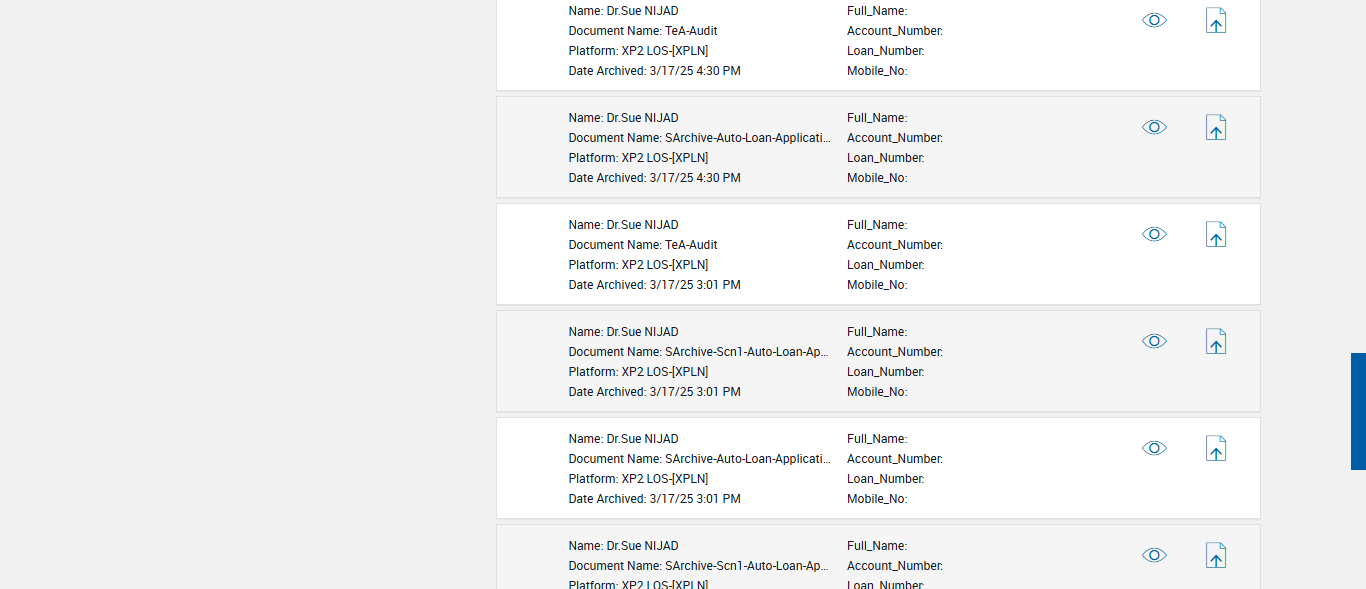Click file-arrow icon on the partially visible SArchive-Scn1 record
The width and height of the screenshot is (1366, 589).
(1215, 556)
